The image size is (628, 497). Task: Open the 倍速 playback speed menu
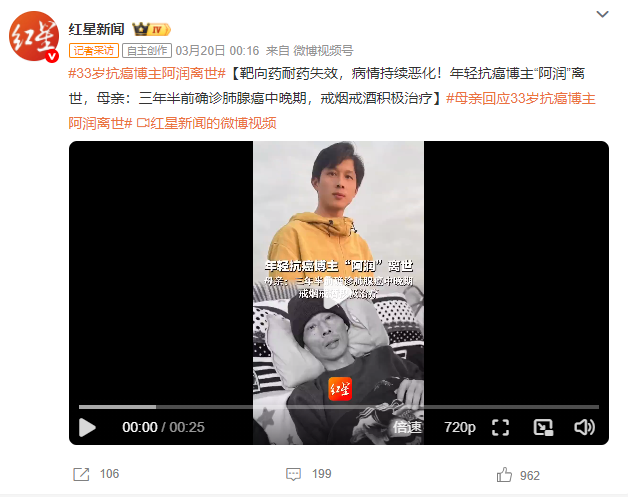[x=407, y=427]
